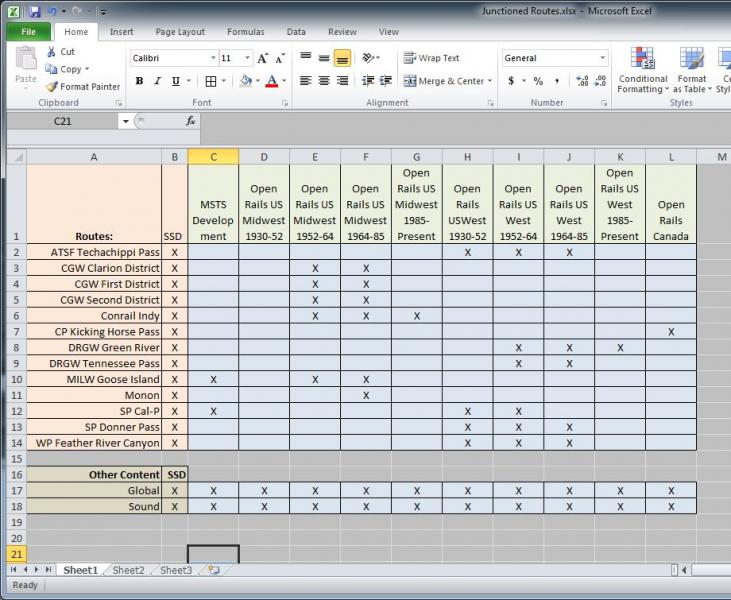
Task: Toggle Wrap Text
Action: [x=432, y=58]
